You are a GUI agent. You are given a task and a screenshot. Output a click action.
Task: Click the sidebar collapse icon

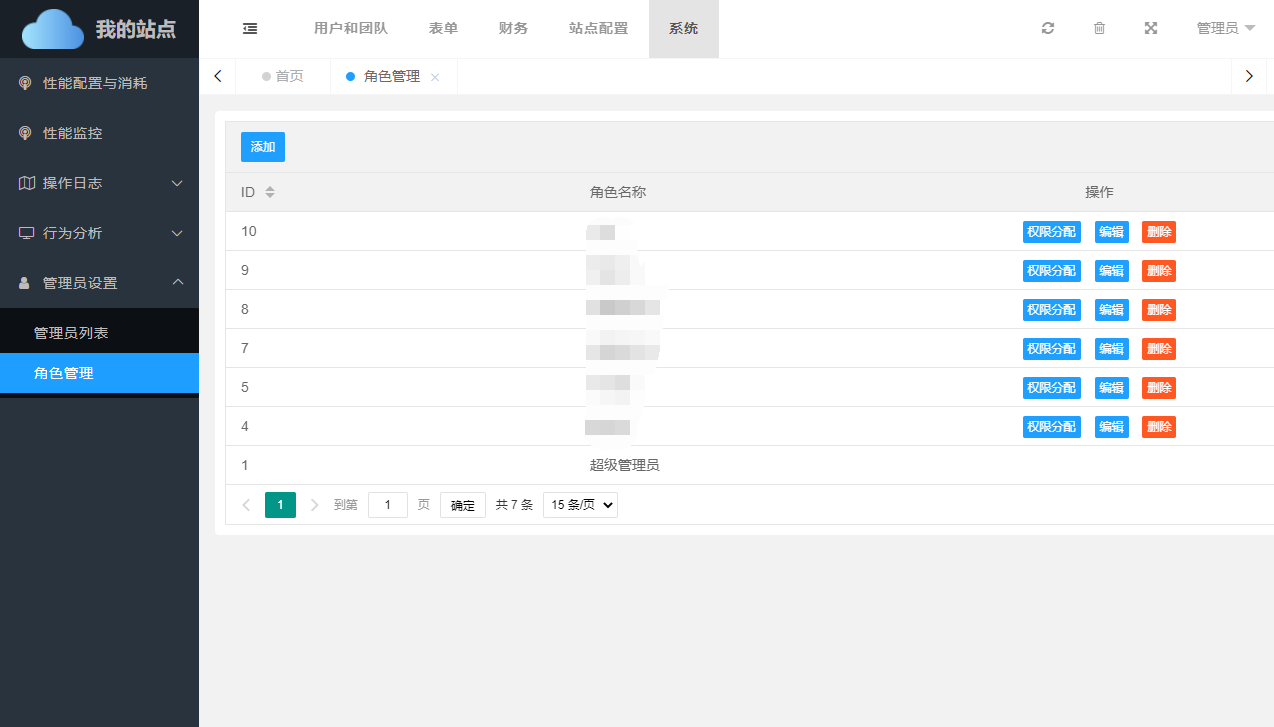pos(250,29)
